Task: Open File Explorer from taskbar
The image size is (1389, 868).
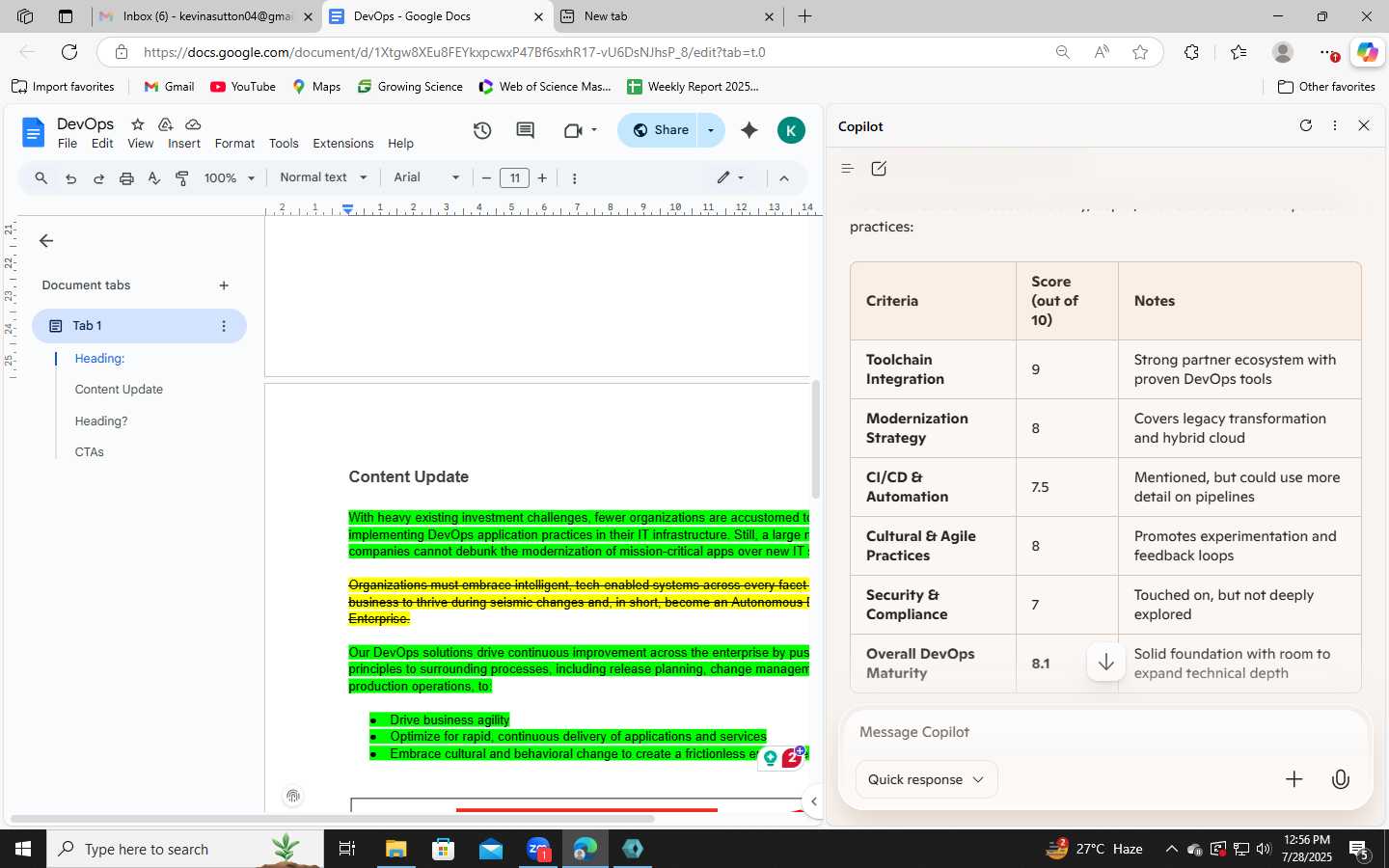Action: tap(396, 850)
